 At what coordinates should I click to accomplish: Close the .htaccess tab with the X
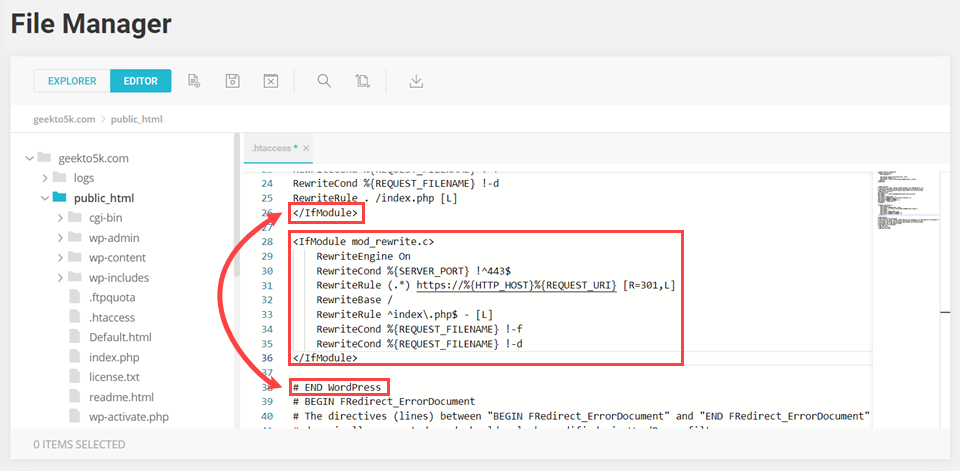pyautogui.click(x=307, y=148)
